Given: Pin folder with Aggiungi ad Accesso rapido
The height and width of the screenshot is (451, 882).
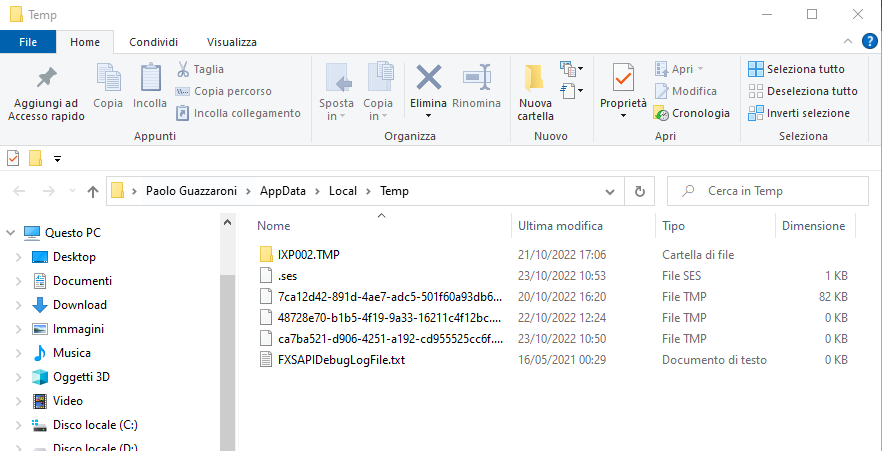Looking at the screenshot, I should (x=46, y=94).
